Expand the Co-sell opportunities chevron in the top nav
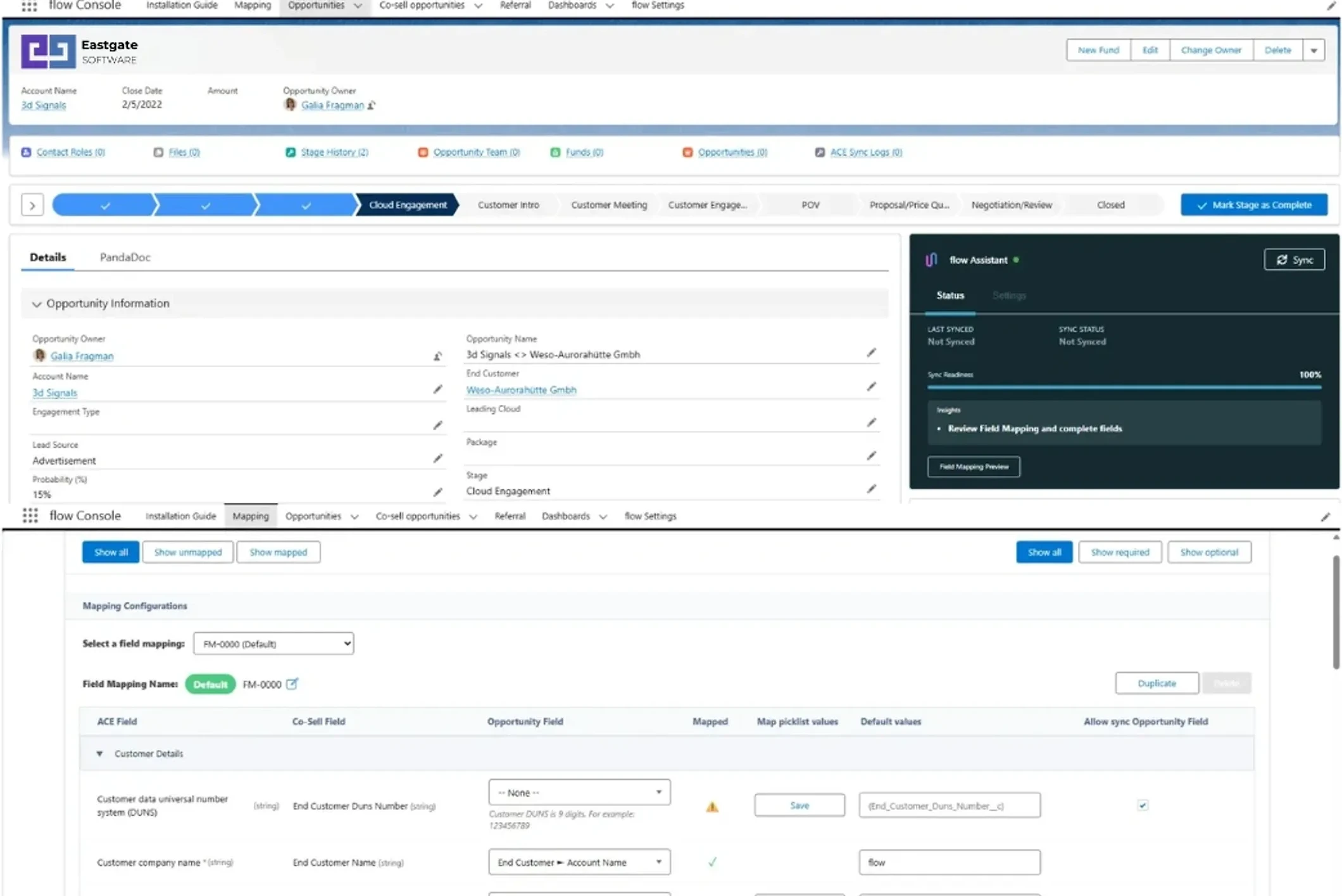 (x=478, y=6)
